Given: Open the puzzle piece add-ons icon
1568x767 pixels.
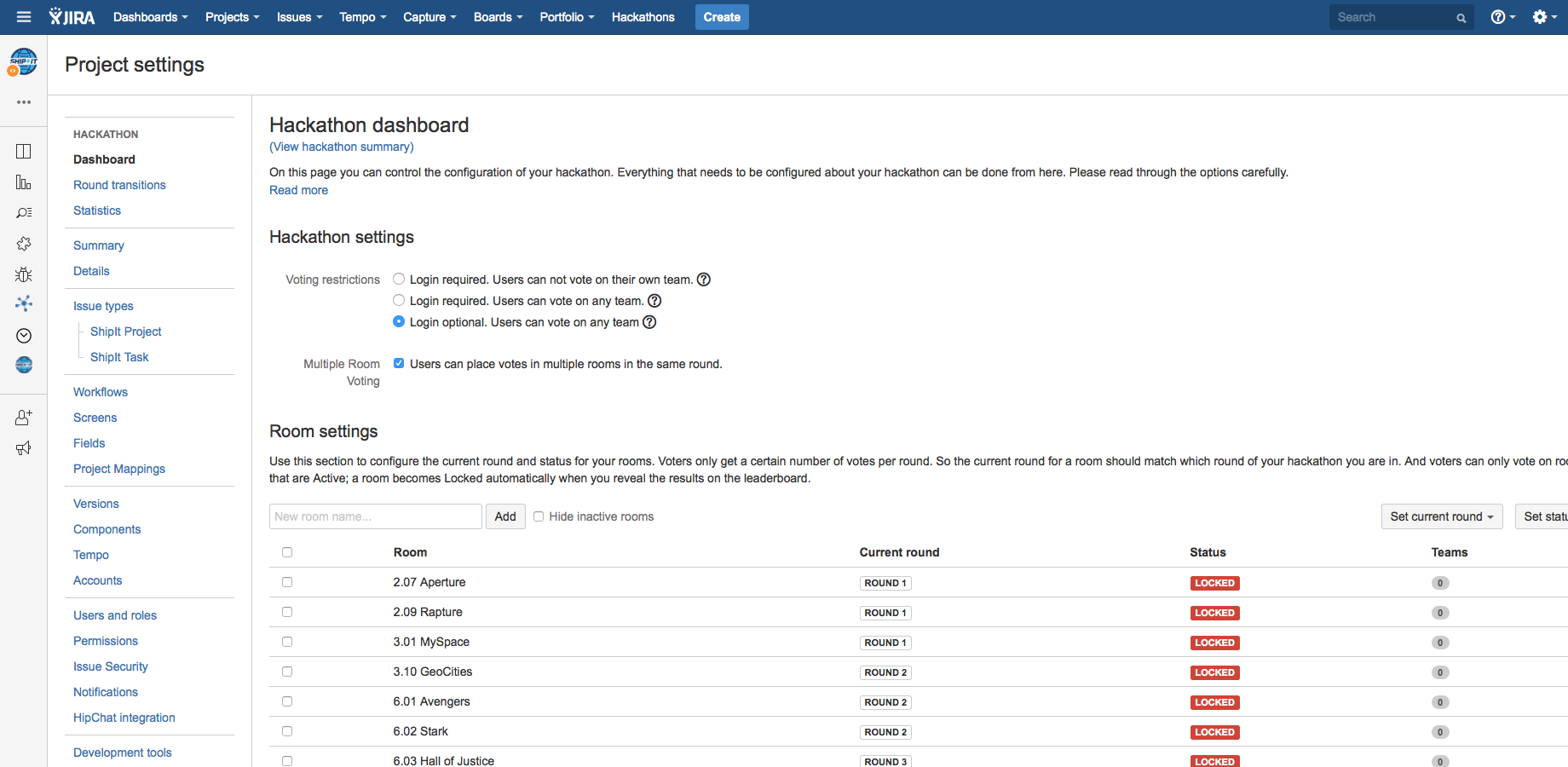Looking at the screenshot, I should tap(24, 244).
